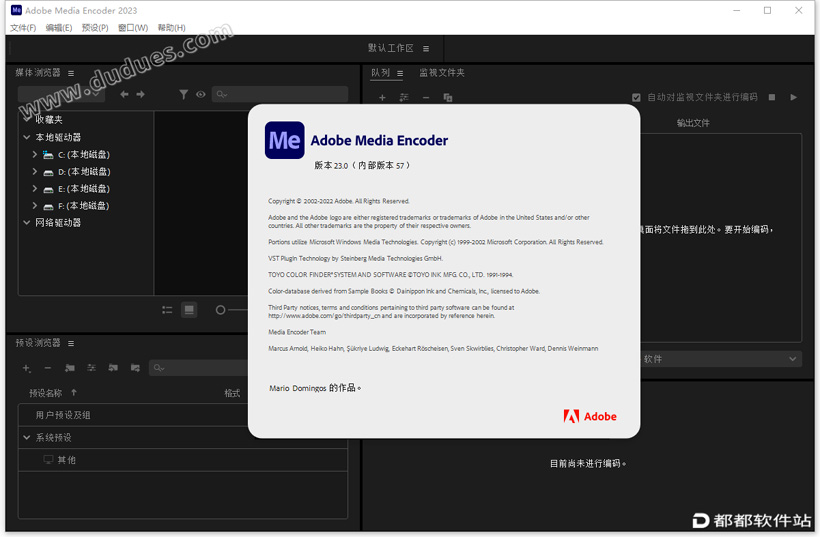Go forward in the media browser
Screen dimensions: 820x537
pos(140,94)
